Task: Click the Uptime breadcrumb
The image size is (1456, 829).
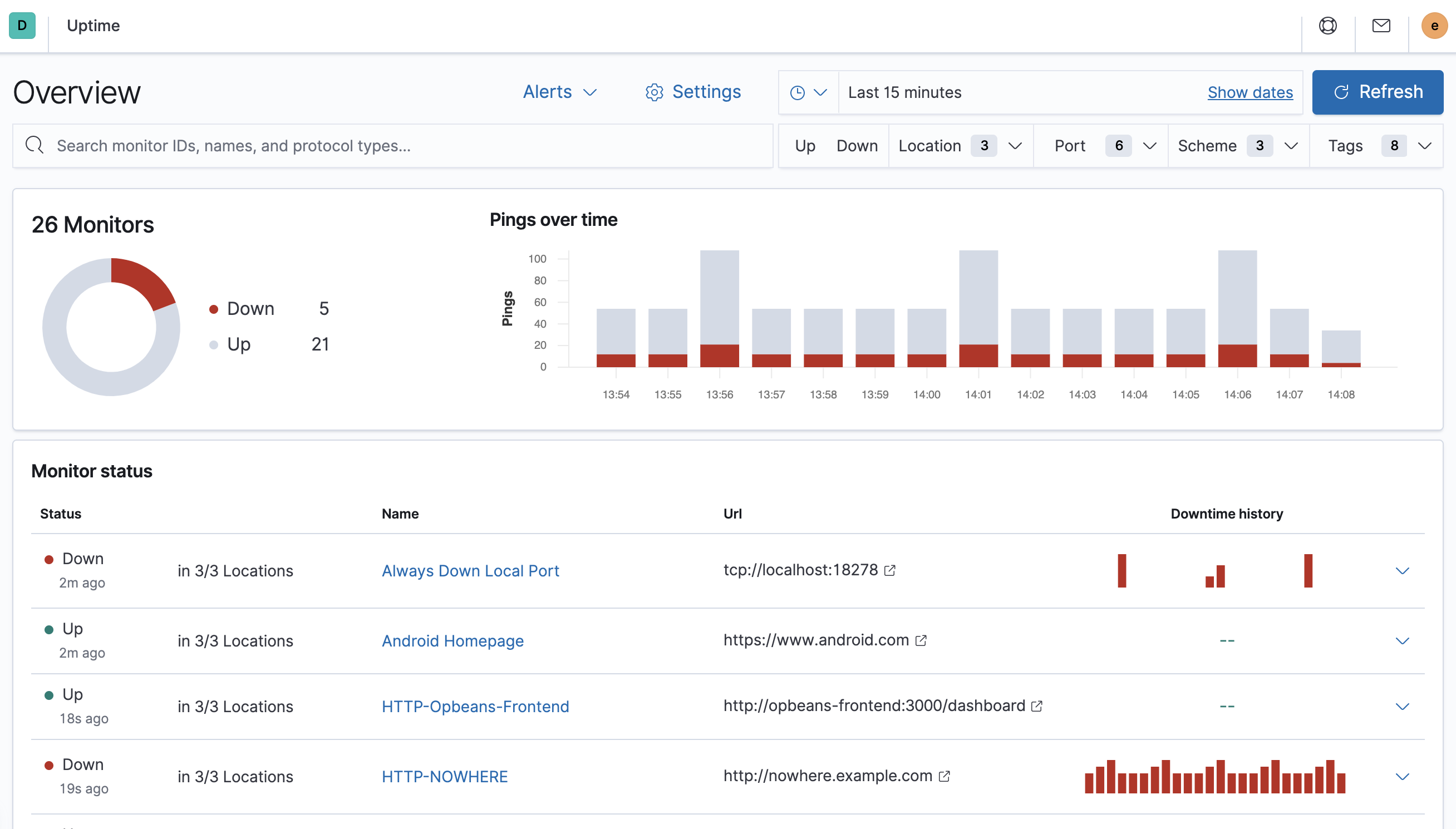Action: pos(94,26)
